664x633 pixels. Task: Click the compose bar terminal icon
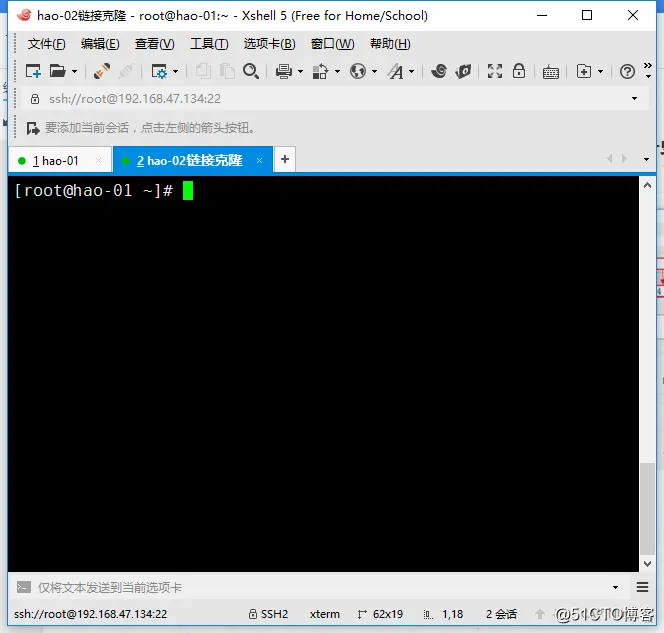(x=24, y=587)
